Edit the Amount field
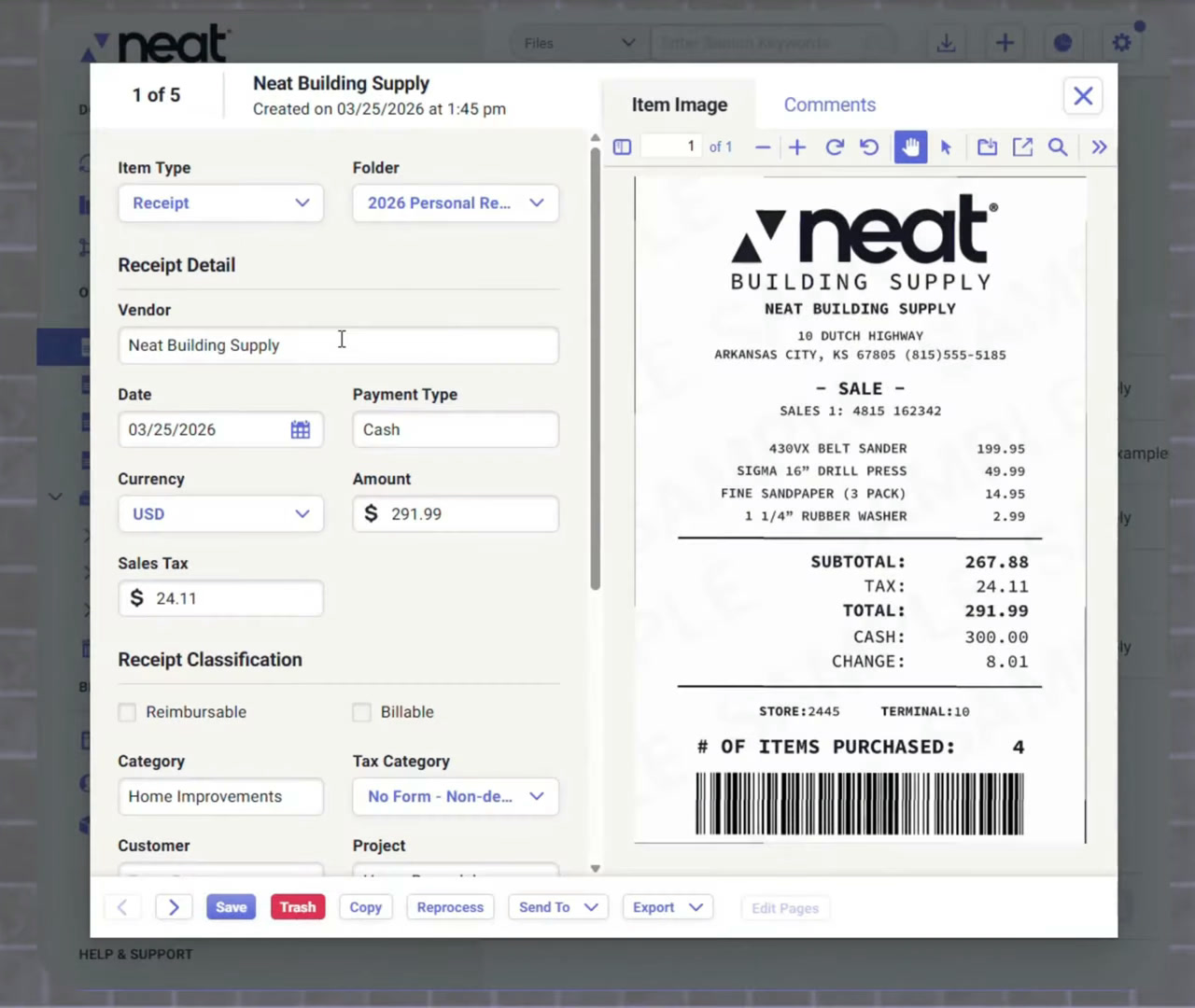Viewport: 1195px width, 1008px height. coord(456,514)
